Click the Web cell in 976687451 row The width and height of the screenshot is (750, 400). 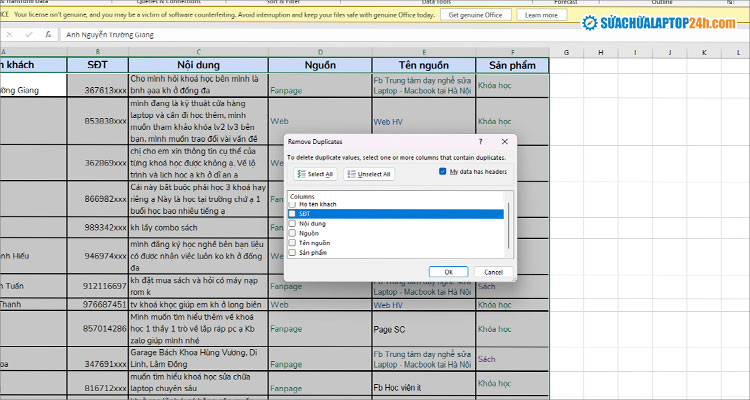(320, 304)
